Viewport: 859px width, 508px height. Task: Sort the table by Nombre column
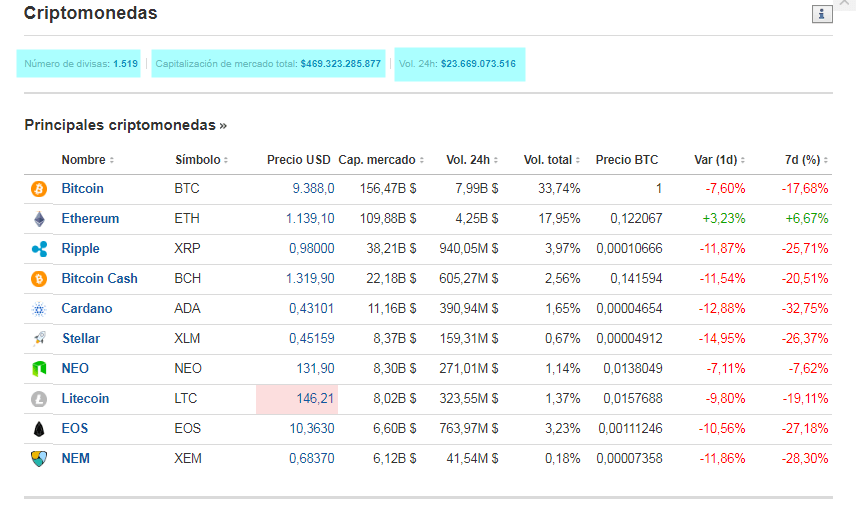pyautogui.click(x=87, y=160)
